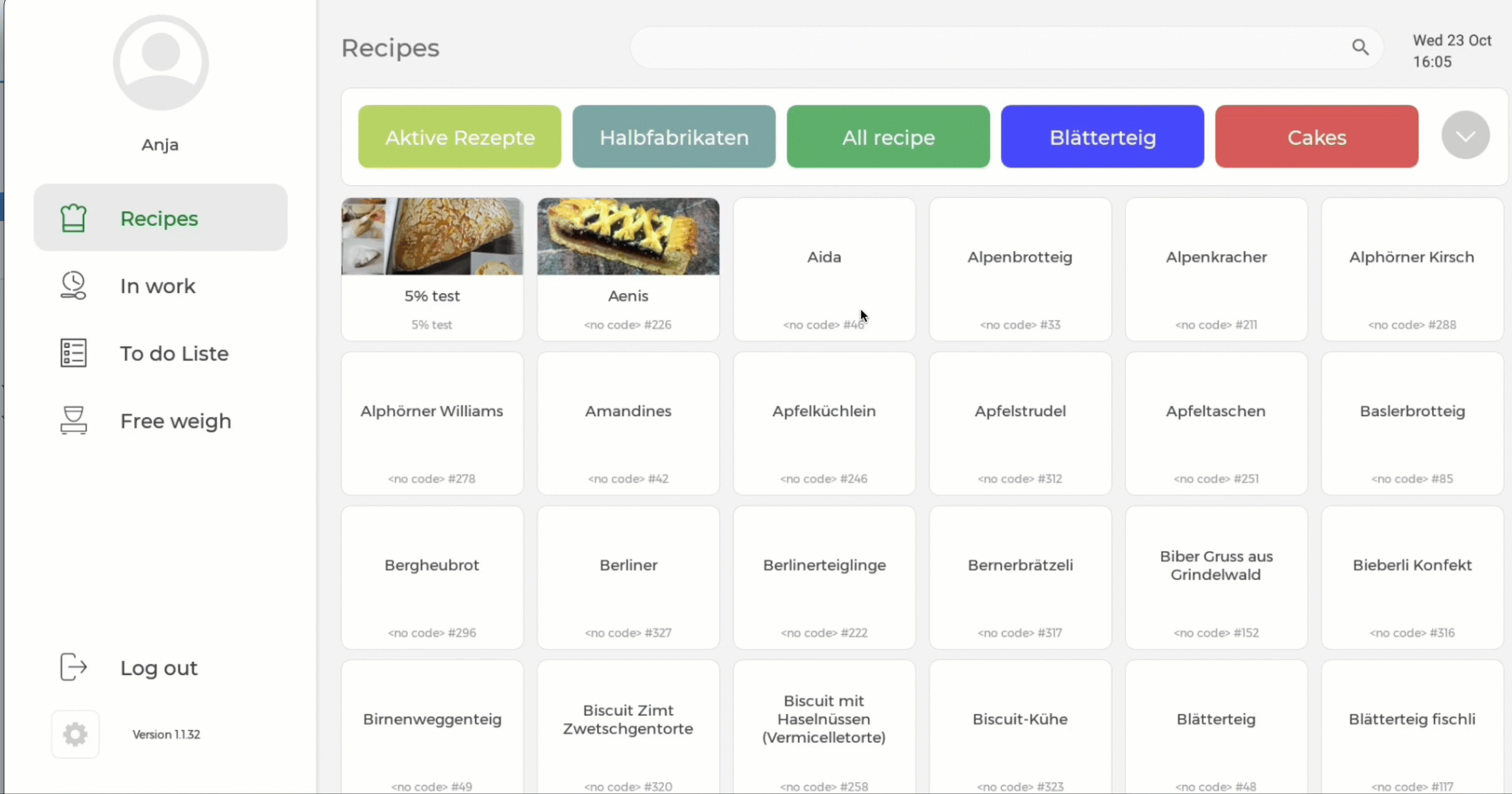Open the Alphörner Williams recipe
The height and width of the screenshot is (794, 1512).
(x=432, y=424)
